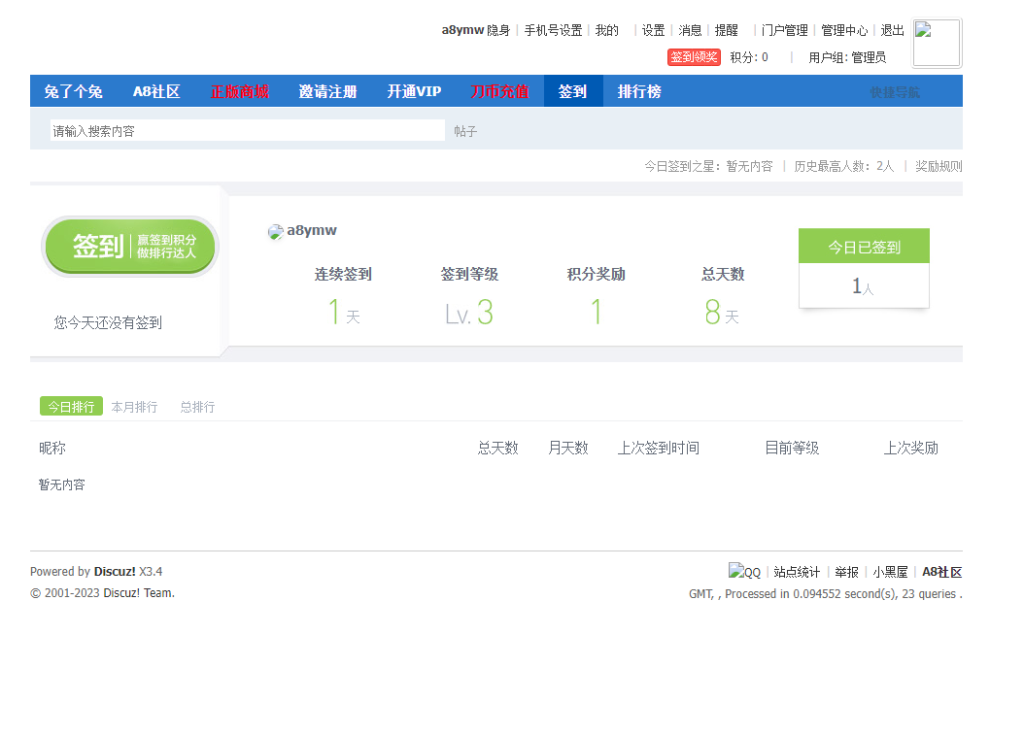This screenshot has width=1024, height=734.
Task: Click 总天数 8天 value
Action: [x=722, y=313]
